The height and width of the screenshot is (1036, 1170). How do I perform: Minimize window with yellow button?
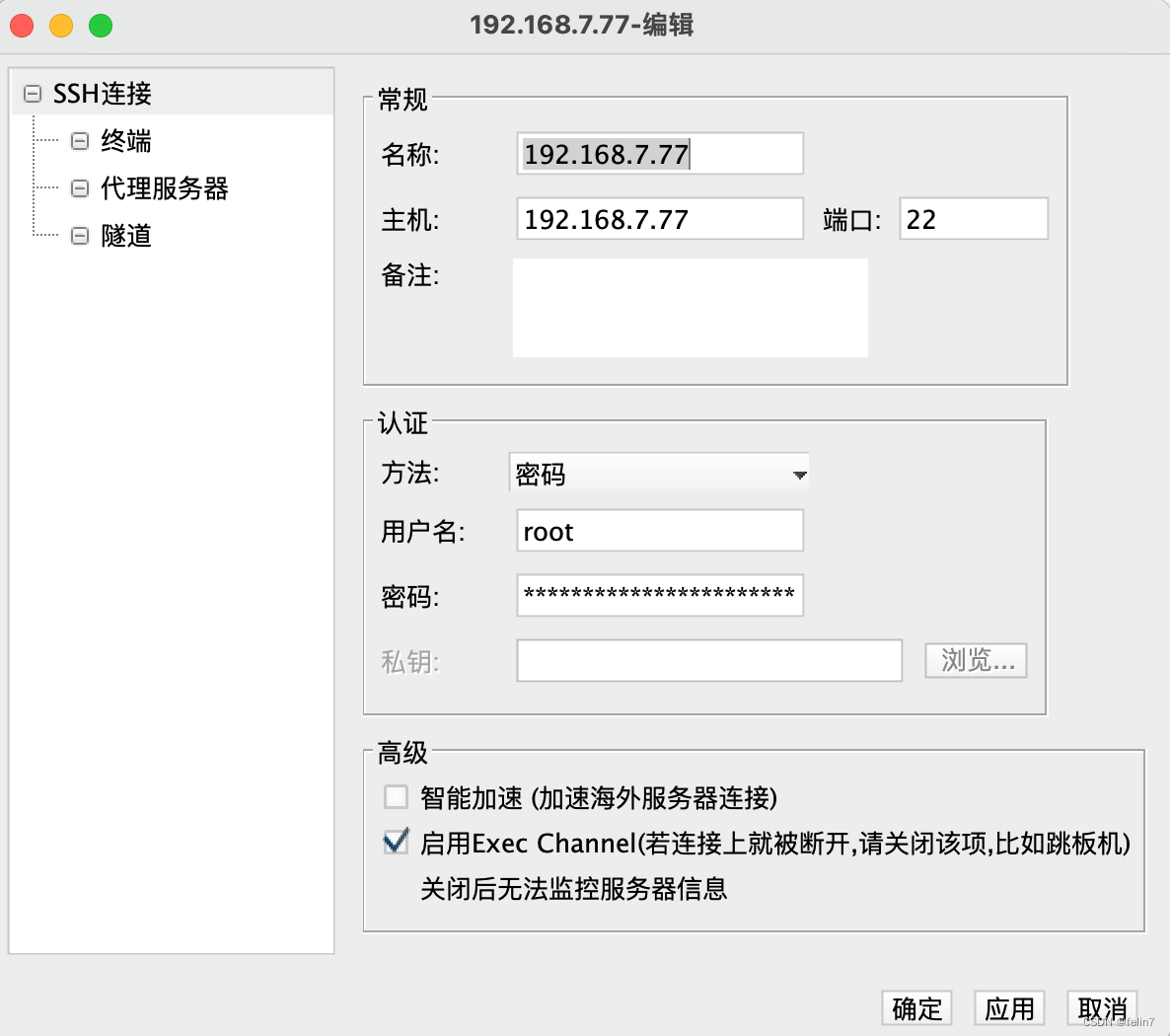pyautogui.click(x=61, y=26)
